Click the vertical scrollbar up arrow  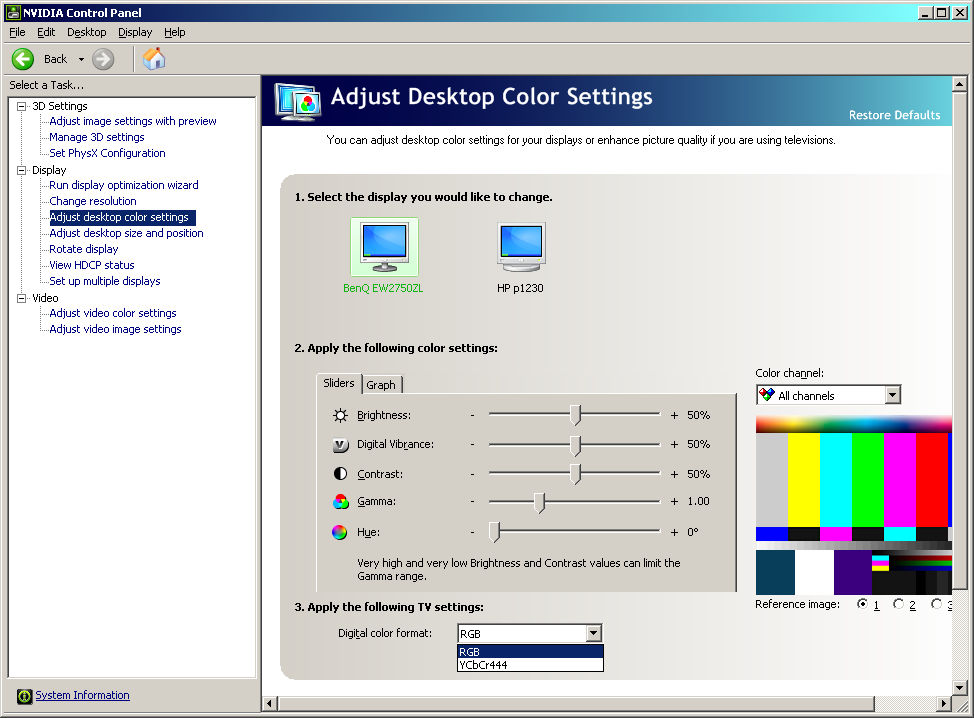[960, 84]
